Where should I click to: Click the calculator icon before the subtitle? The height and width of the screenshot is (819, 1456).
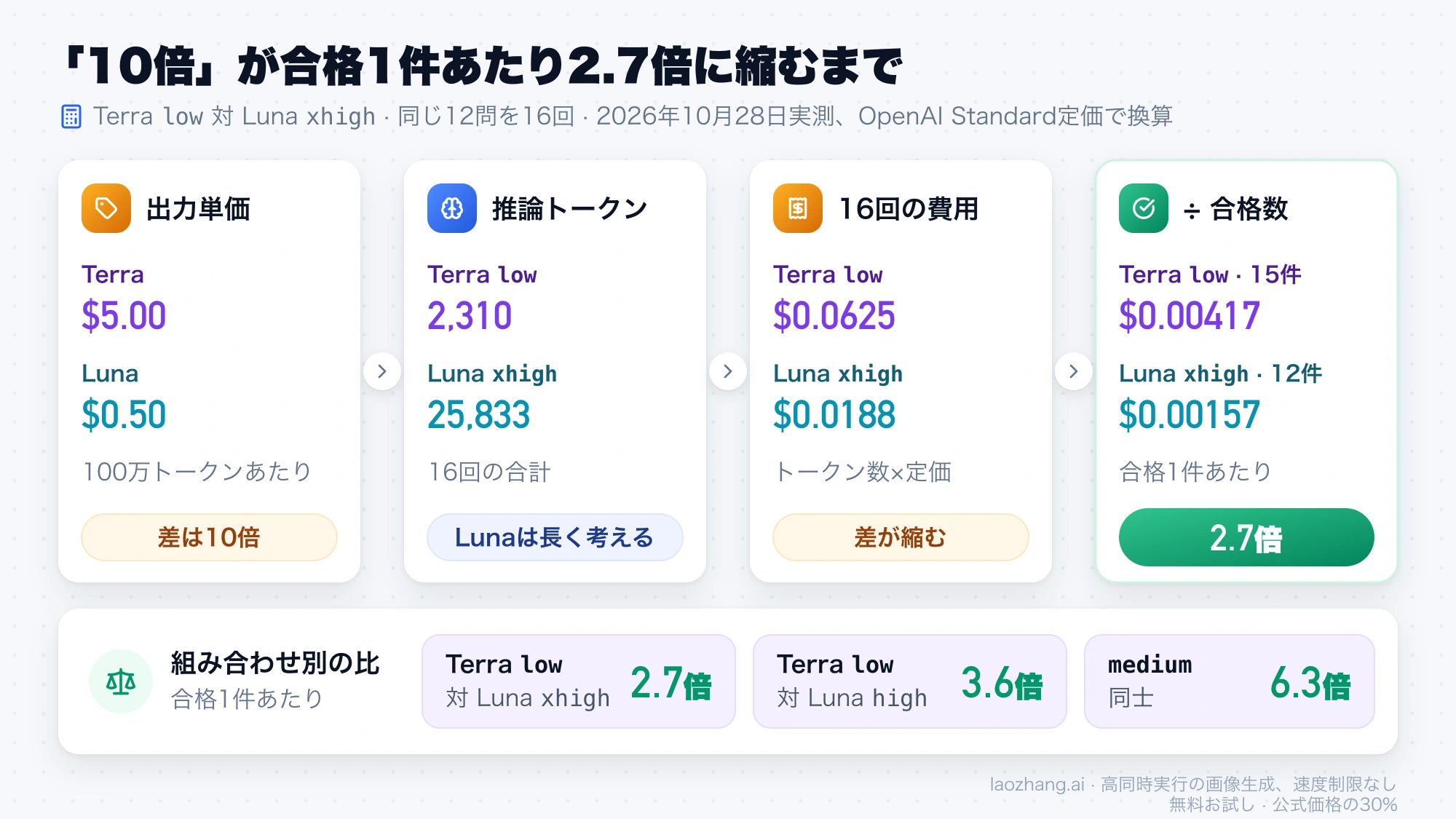point(71,116)
